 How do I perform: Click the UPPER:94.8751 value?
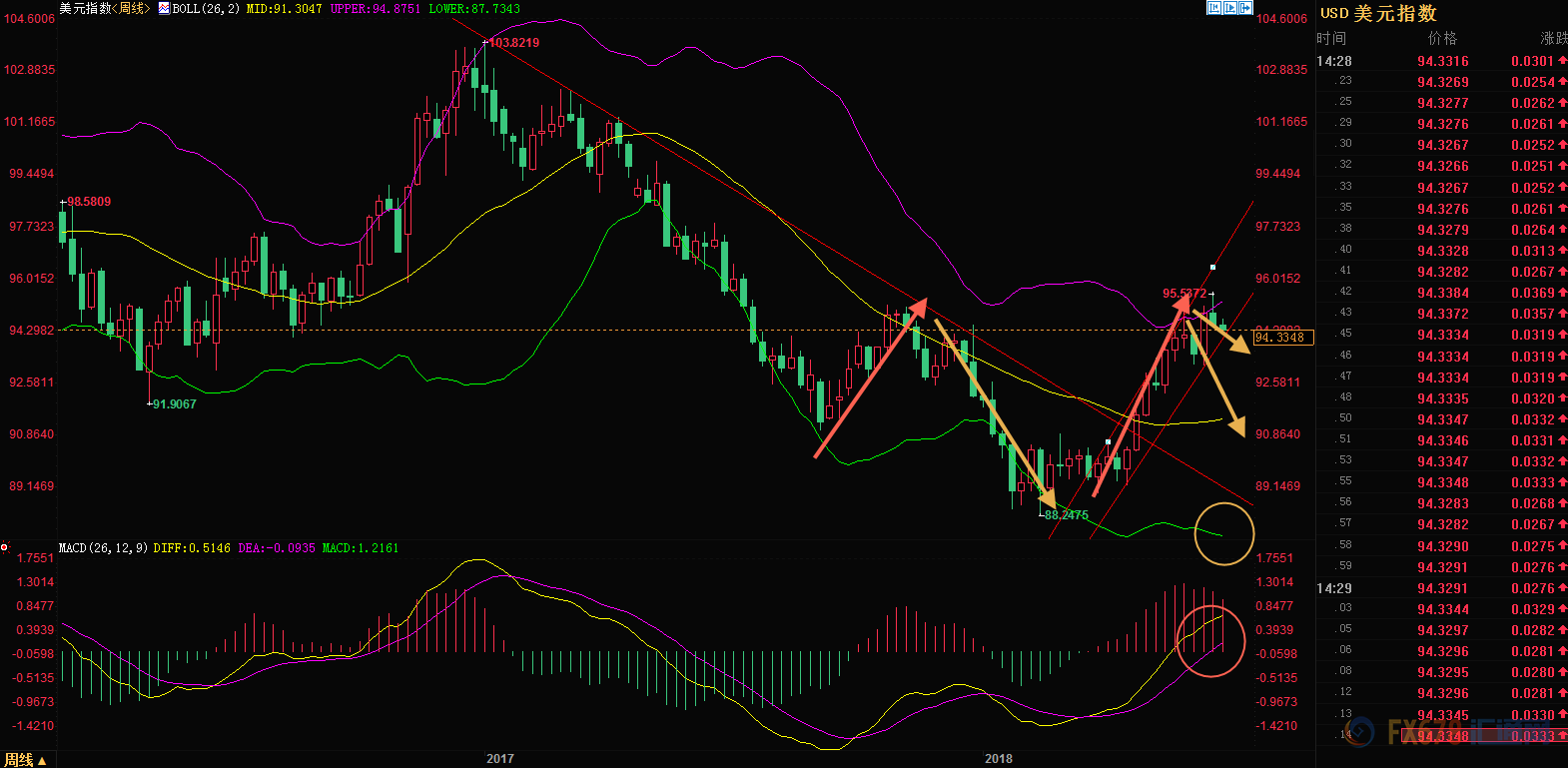(376, 8)
